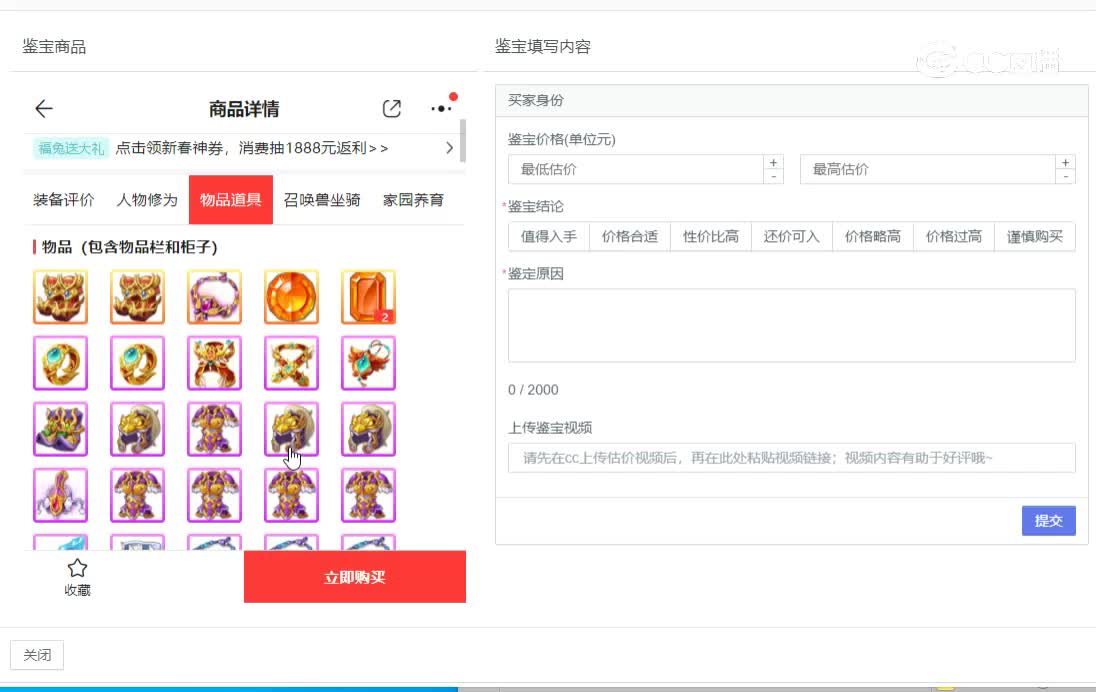Decrease the 最高估价 value with minus
Viewport: 1096px width, 692px height.
pyautogui.click(x=1065, y=177)
